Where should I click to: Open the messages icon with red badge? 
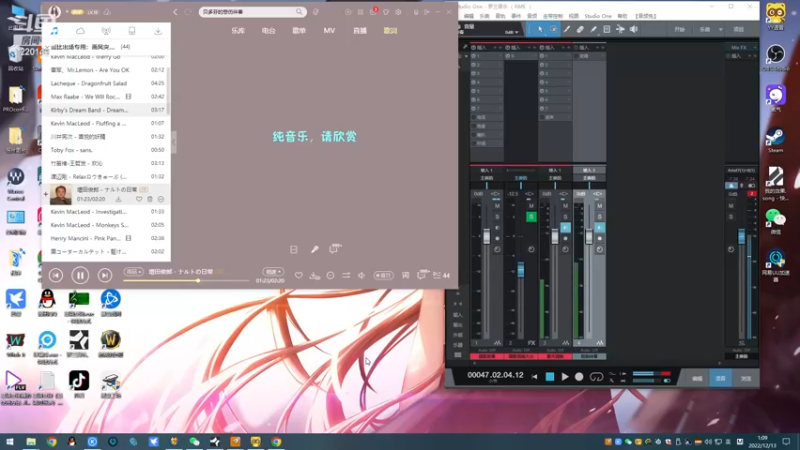[x=373, y=11]
